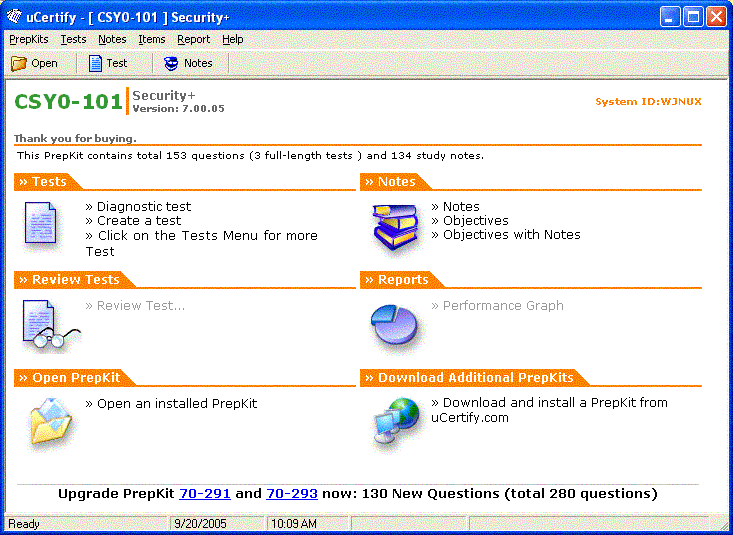The width and height of the screenshot is (733, 535).
Task: Click the Test toolbar button label
Action: point(116,63)
